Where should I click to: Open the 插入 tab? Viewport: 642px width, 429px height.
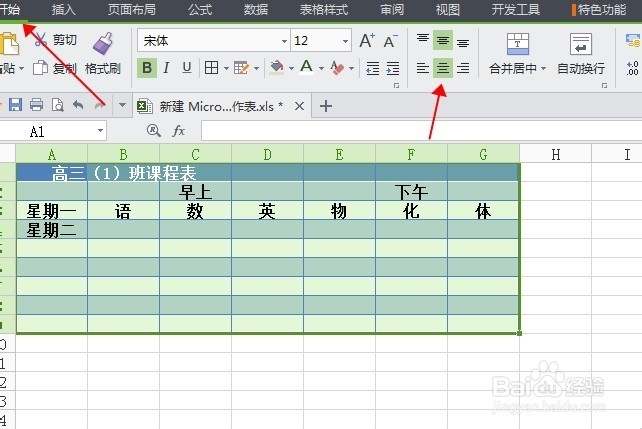click(x=63, y=9)
